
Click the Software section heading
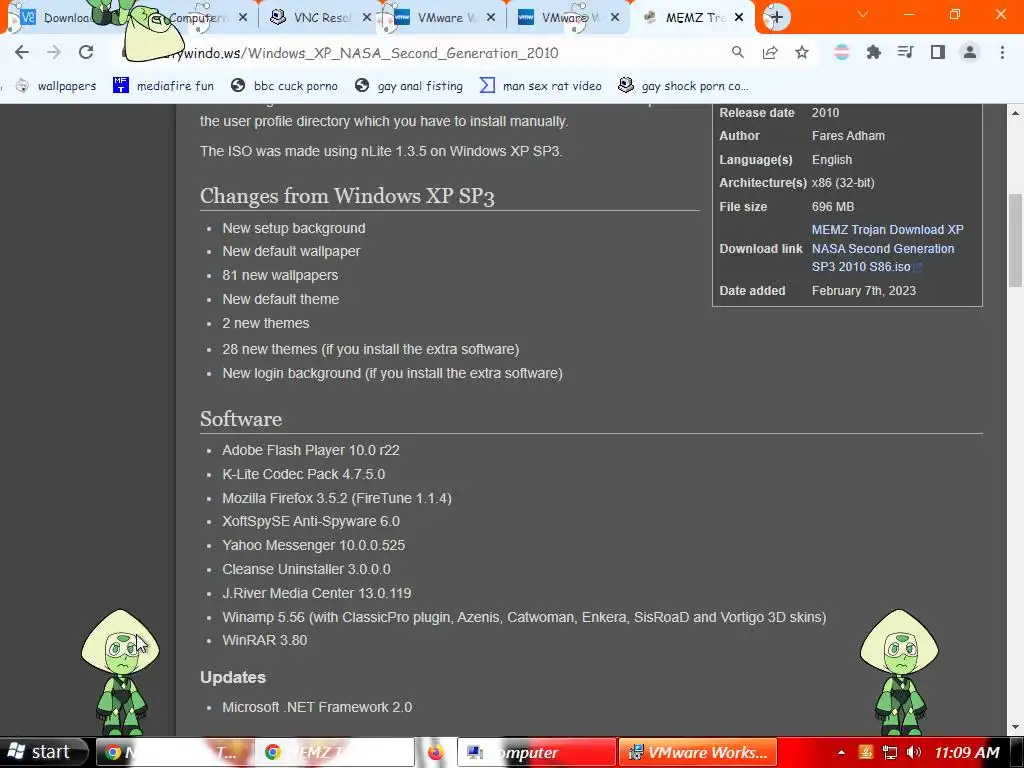point(241,419)
